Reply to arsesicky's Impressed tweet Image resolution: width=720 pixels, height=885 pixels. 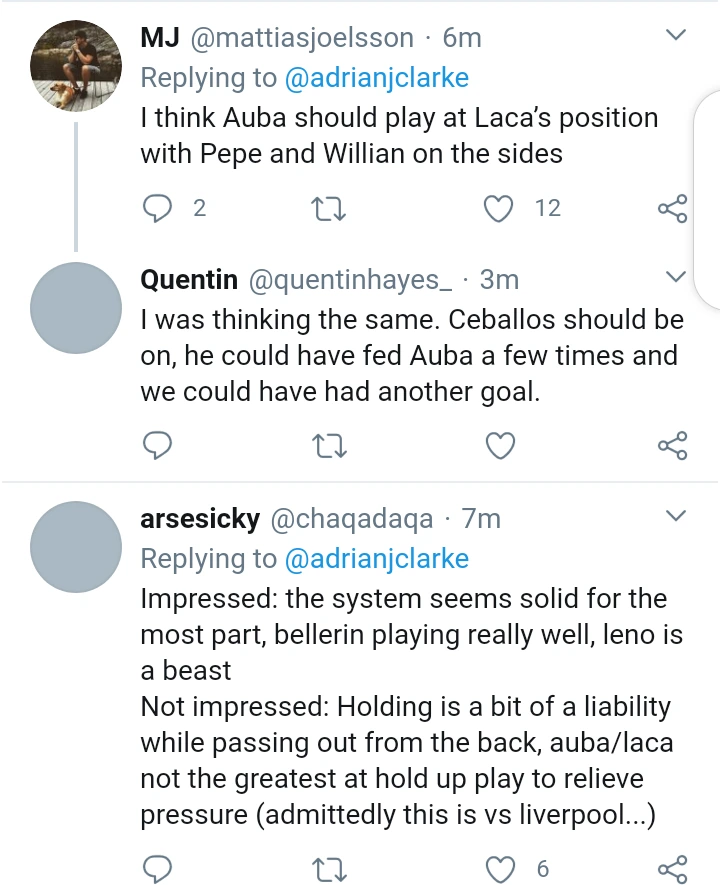157,868
